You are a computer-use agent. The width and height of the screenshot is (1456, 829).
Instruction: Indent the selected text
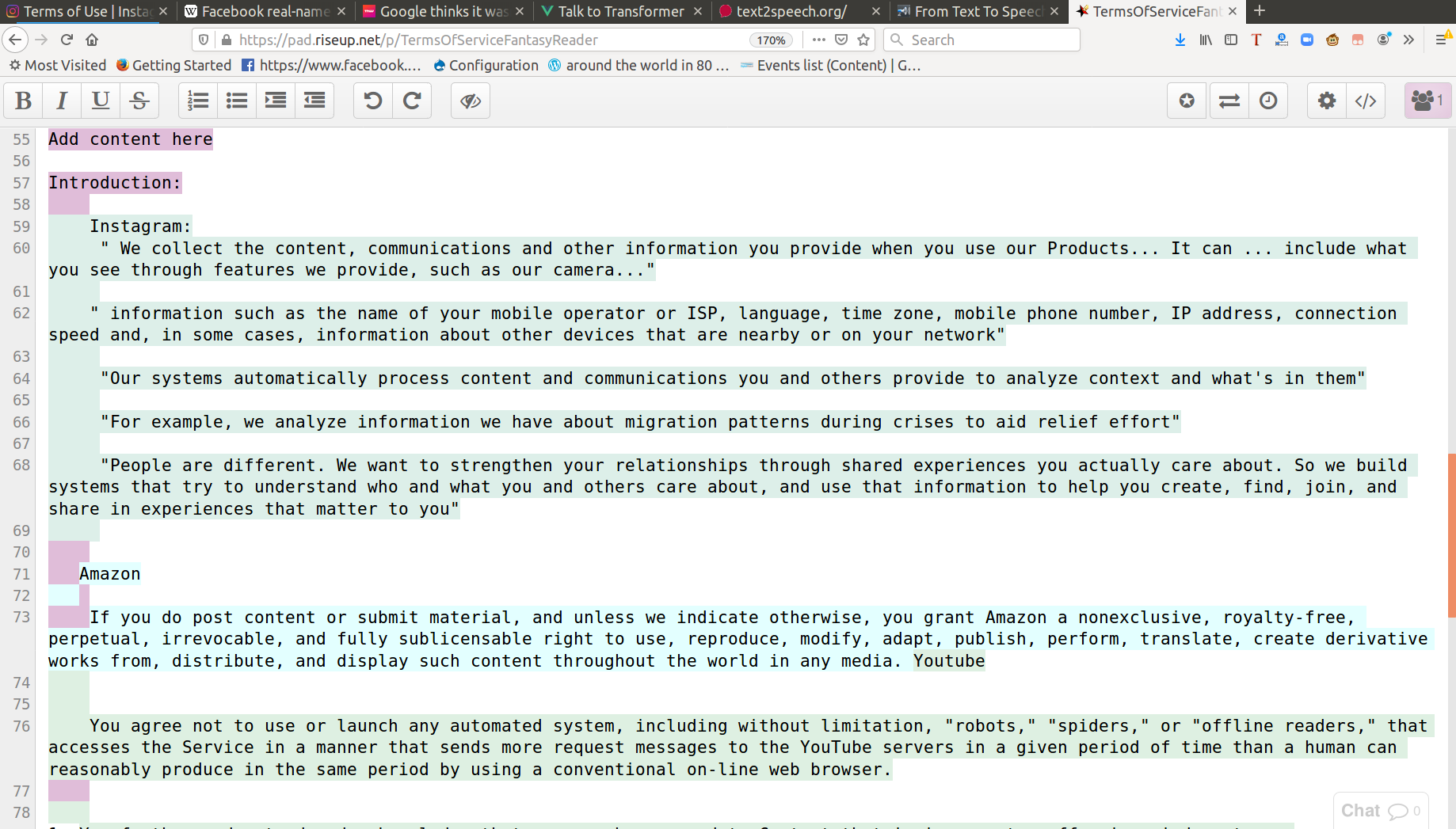276,101
